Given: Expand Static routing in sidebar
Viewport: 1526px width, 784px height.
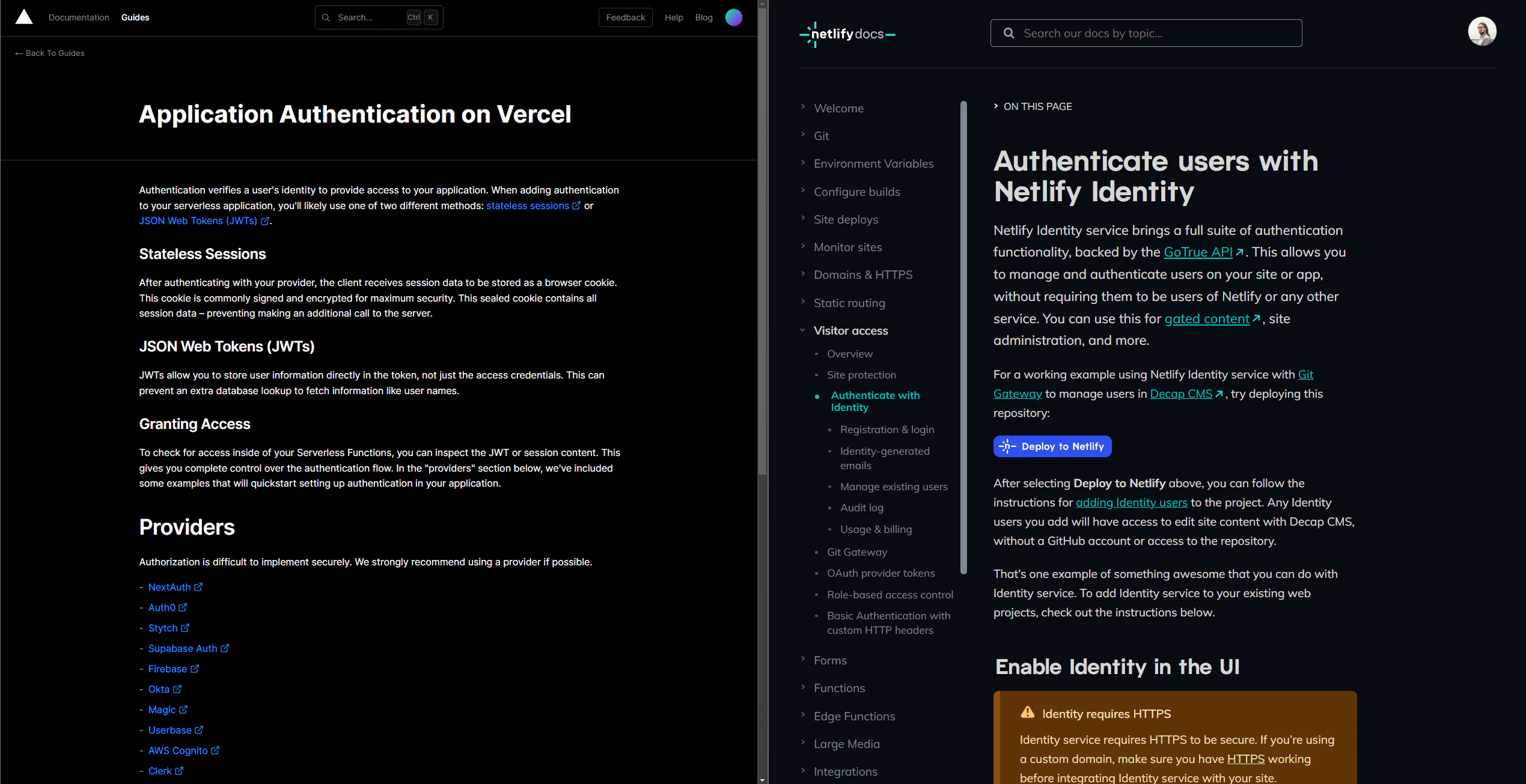Looking at the screenshot, I should click(x=803, y=302).
